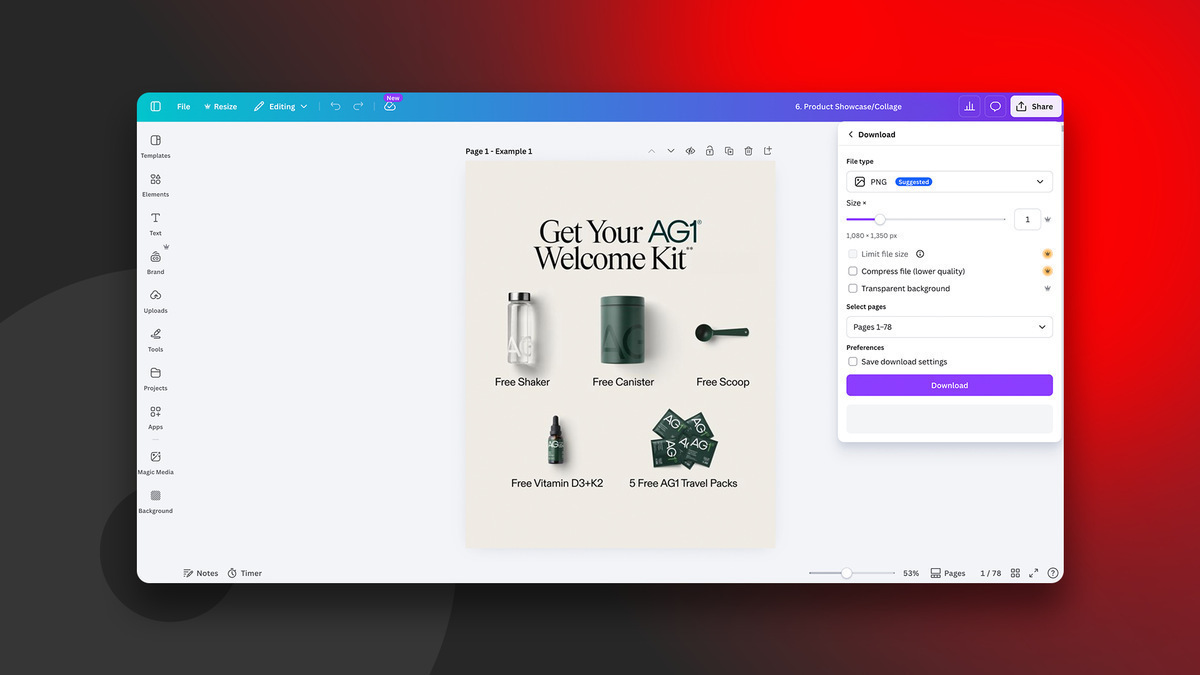Viewport: 1200px width, 675px height.
Task: Open the Uploads panel
Action: pos(155,301)
